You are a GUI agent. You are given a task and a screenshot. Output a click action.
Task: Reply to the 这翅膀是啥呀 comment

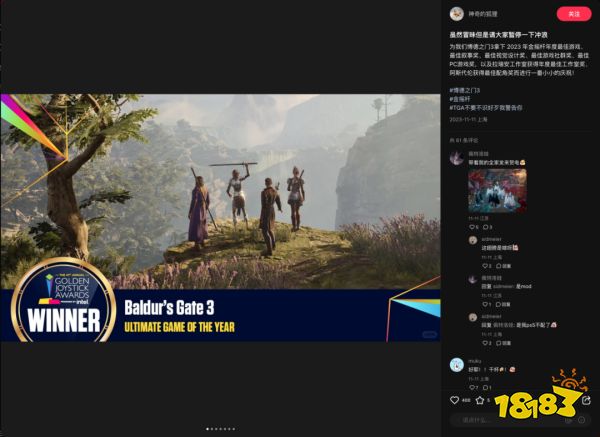(x=503, y=266)
